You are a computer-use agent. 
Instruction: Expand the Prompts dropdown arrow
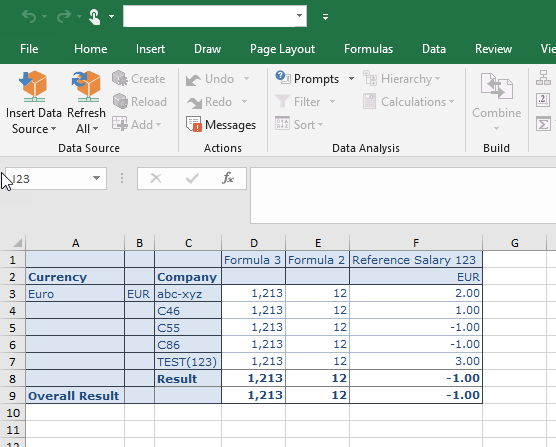[351, 78]
